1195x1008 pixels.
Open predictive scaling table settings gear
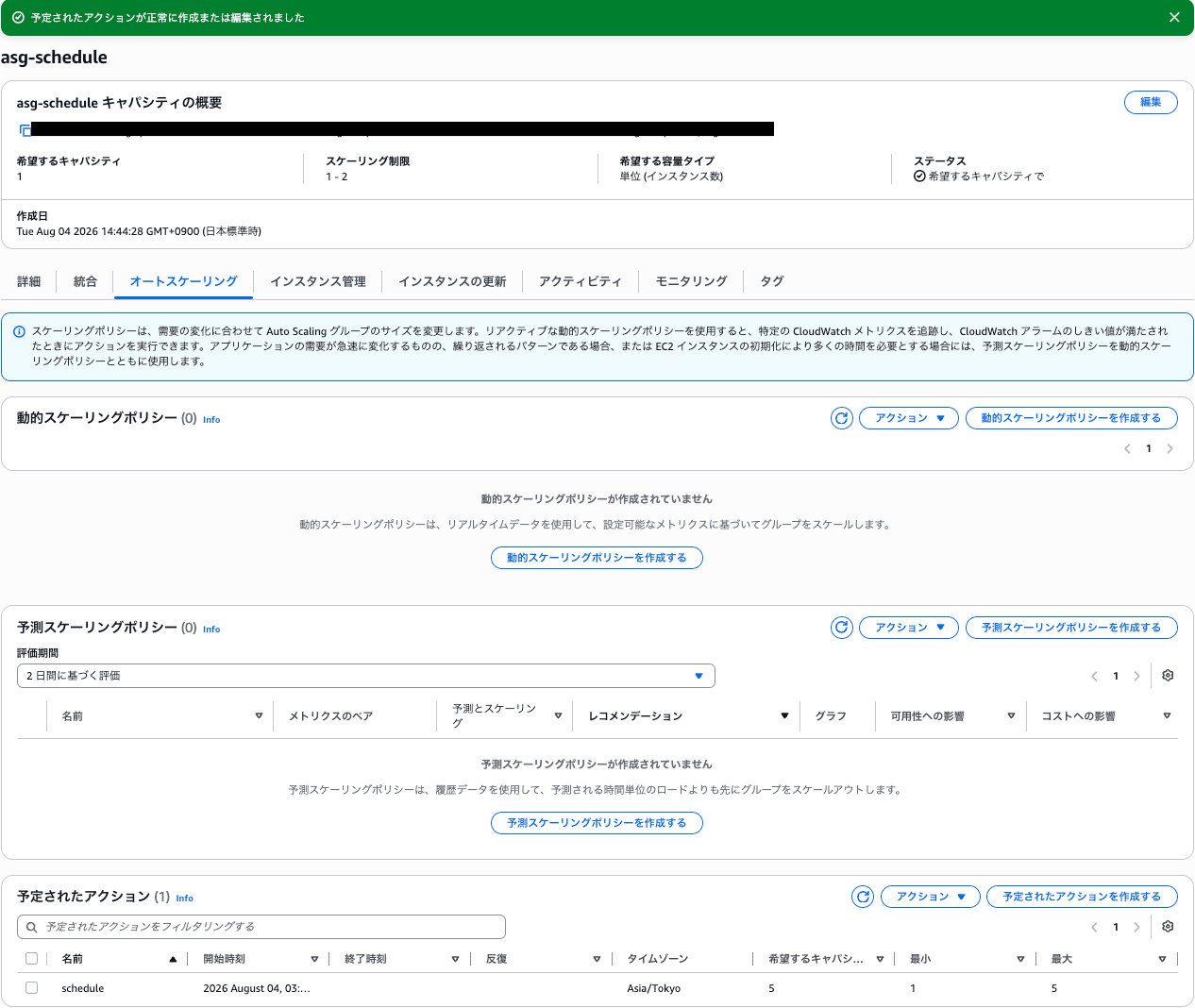tap(1168, 676)
